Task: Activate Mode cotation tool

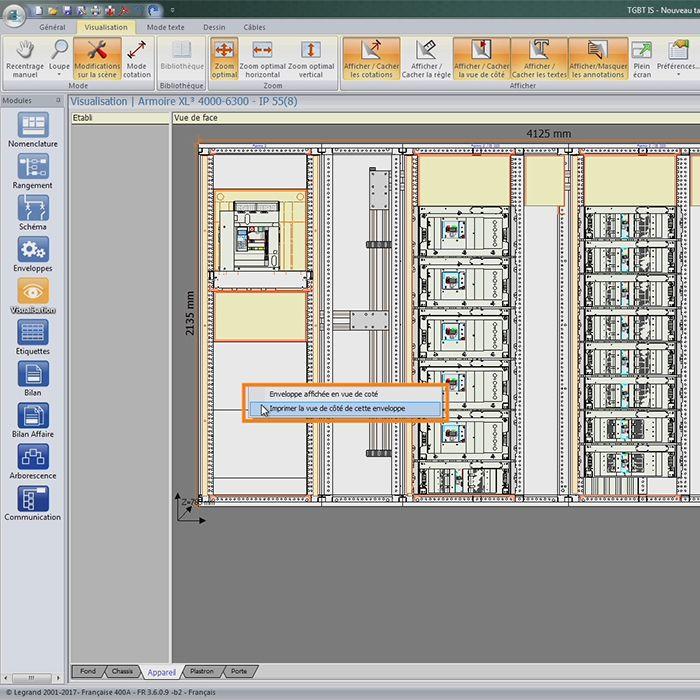Action: click(137, 58)
